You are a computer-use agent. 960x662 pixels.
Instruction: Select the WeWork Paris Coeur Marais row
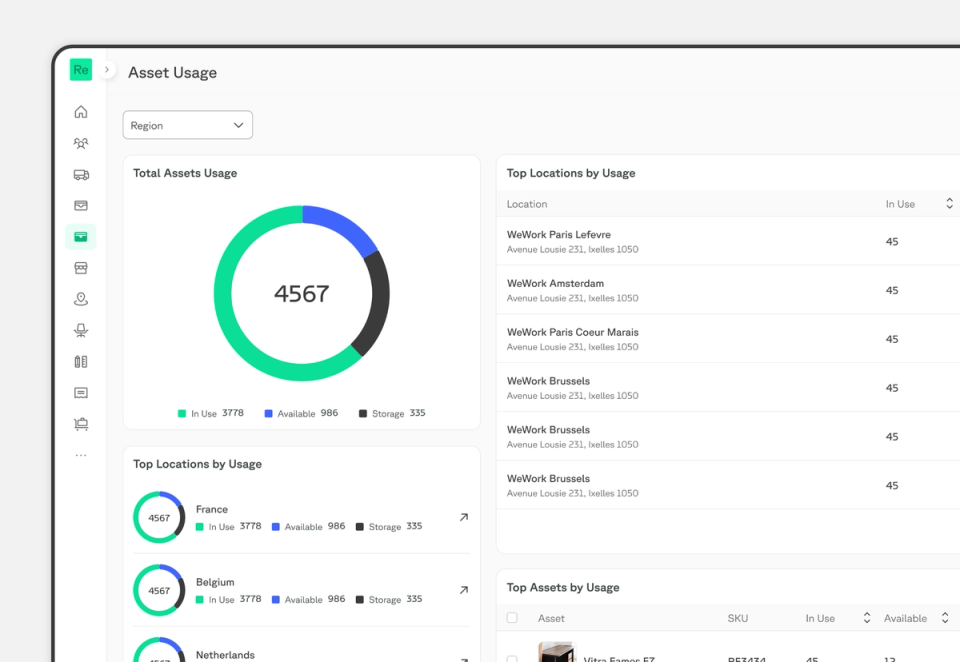point(728,339)
